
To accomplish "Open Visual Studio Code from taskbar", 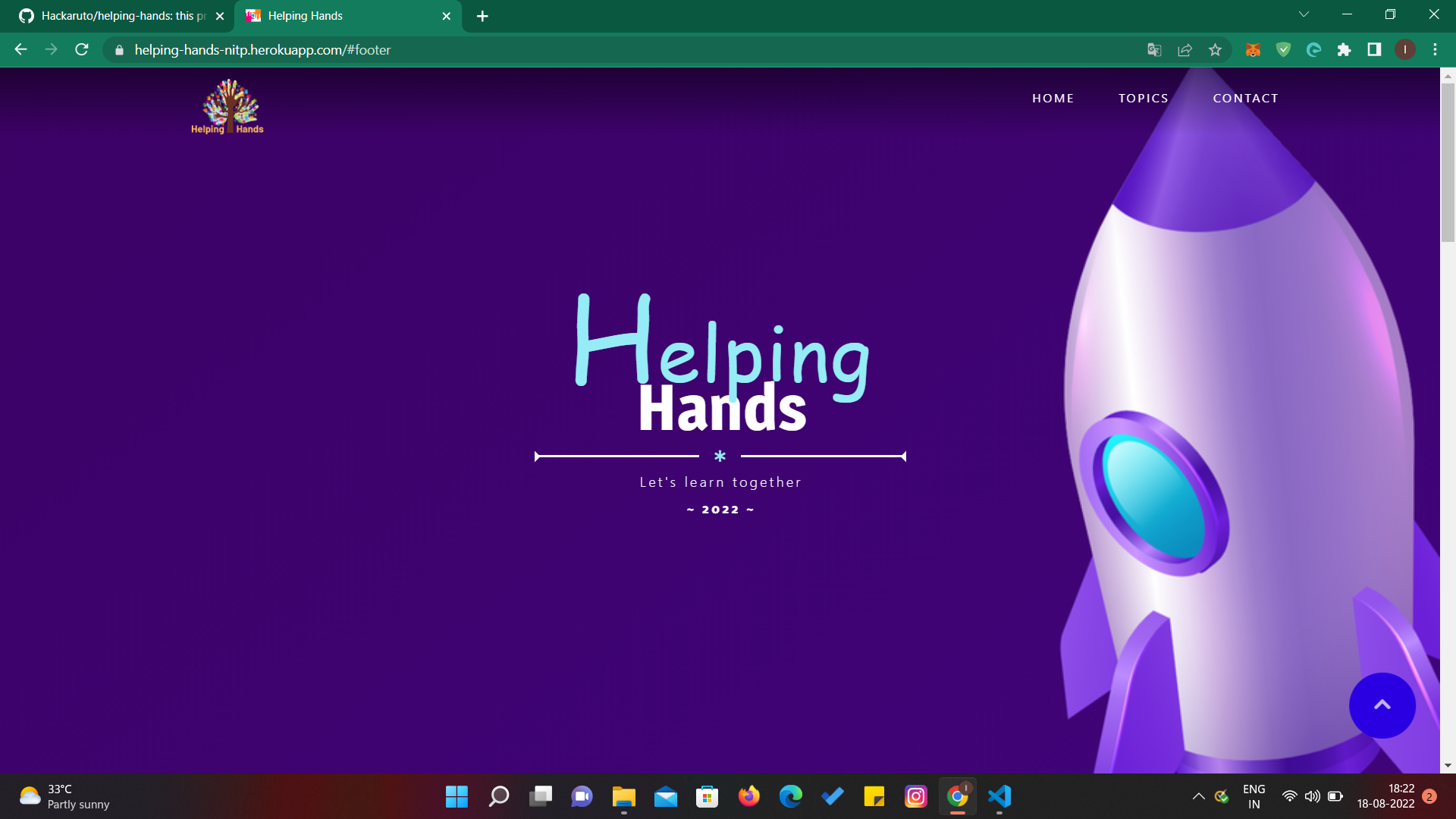I will tap(999, 796).
